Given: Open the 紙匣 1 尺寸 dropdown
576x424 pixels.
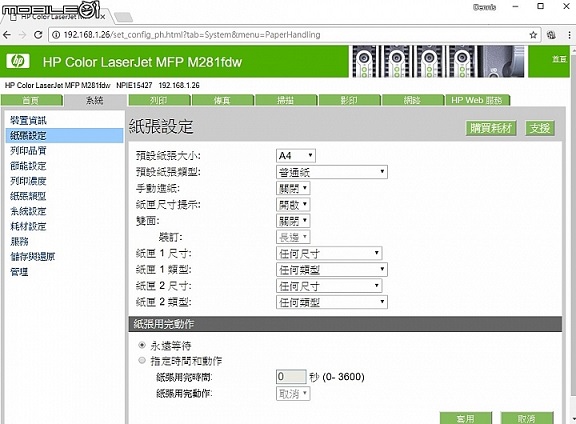Looking at the screenshot, I should (x=329, y=253).
